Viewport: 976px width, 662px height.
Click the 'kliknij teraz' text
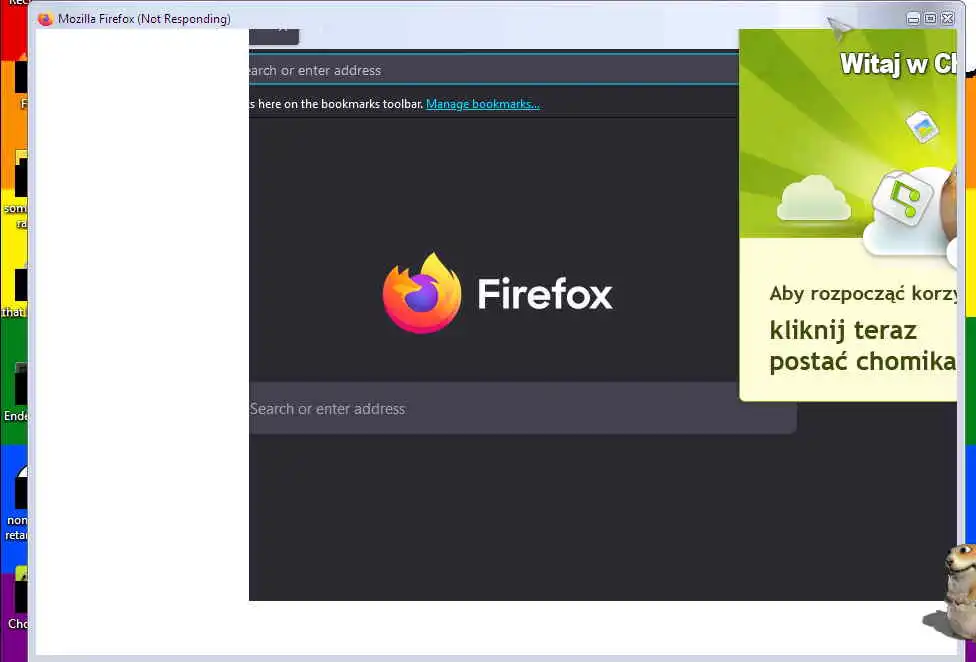843,331
